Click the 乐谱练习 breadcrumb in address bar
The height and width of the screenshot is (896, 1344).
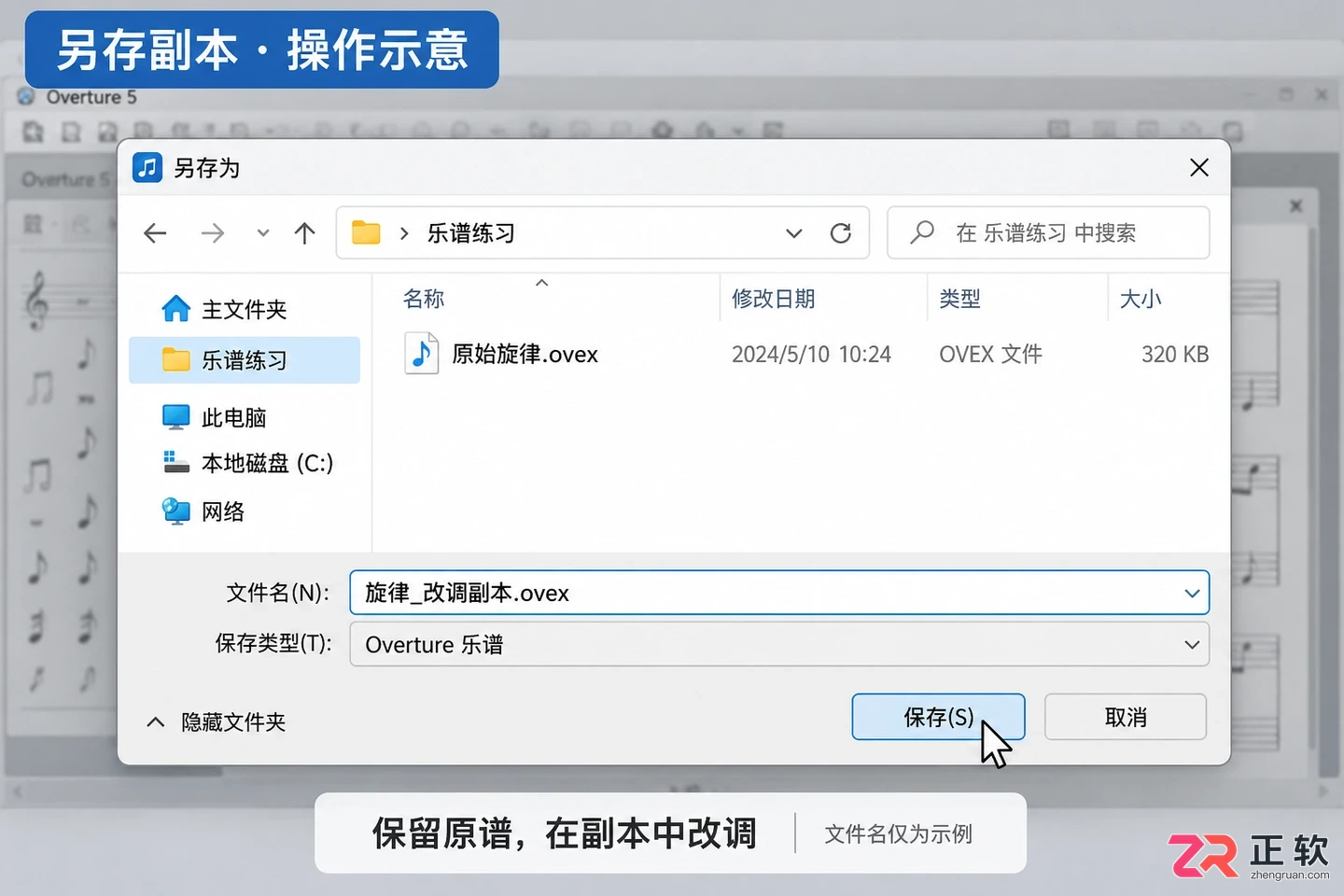[471, 233]
